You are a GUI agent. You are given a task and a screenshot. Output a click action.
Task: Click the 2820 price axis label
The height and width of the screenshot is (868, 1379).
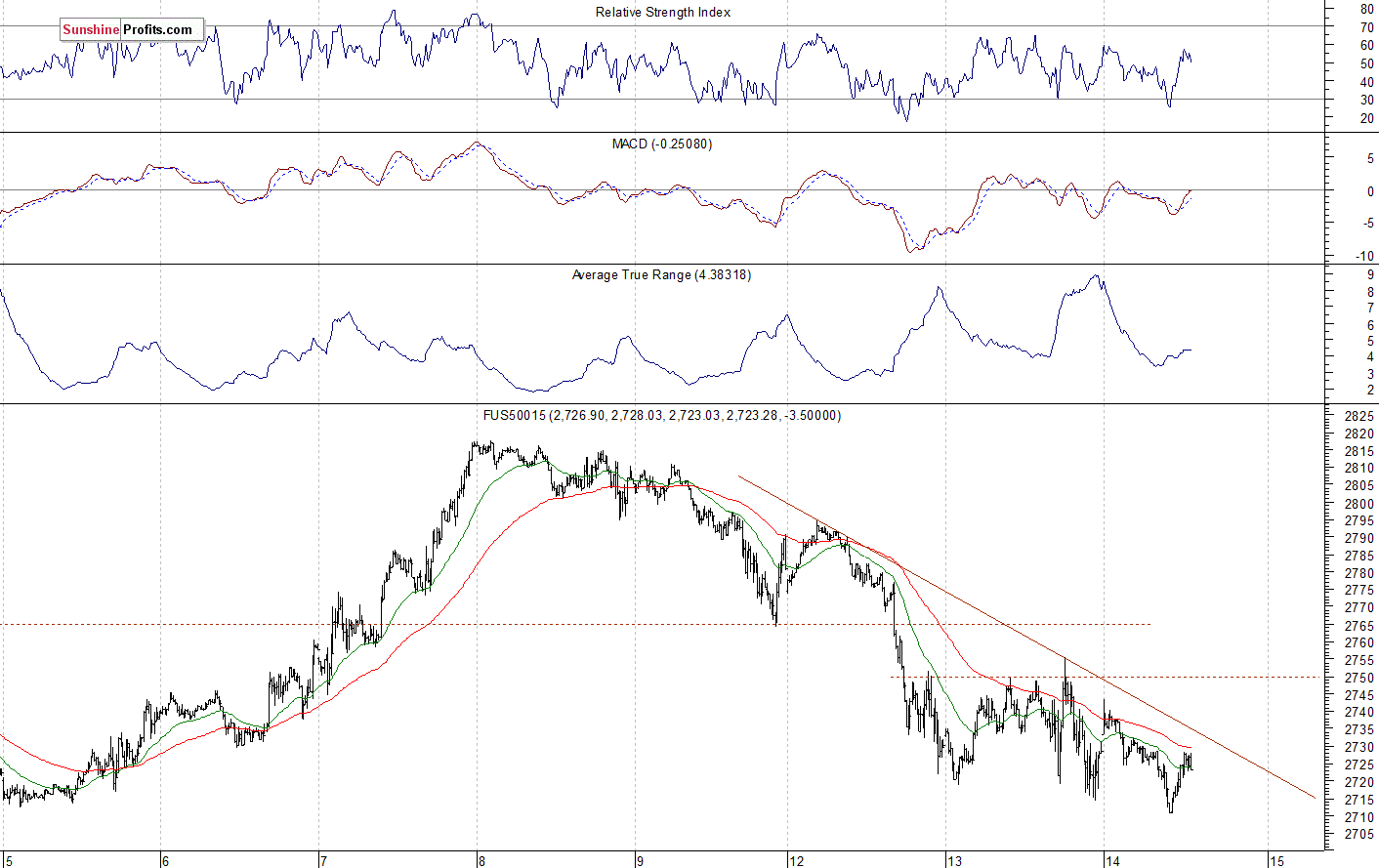1360,434
